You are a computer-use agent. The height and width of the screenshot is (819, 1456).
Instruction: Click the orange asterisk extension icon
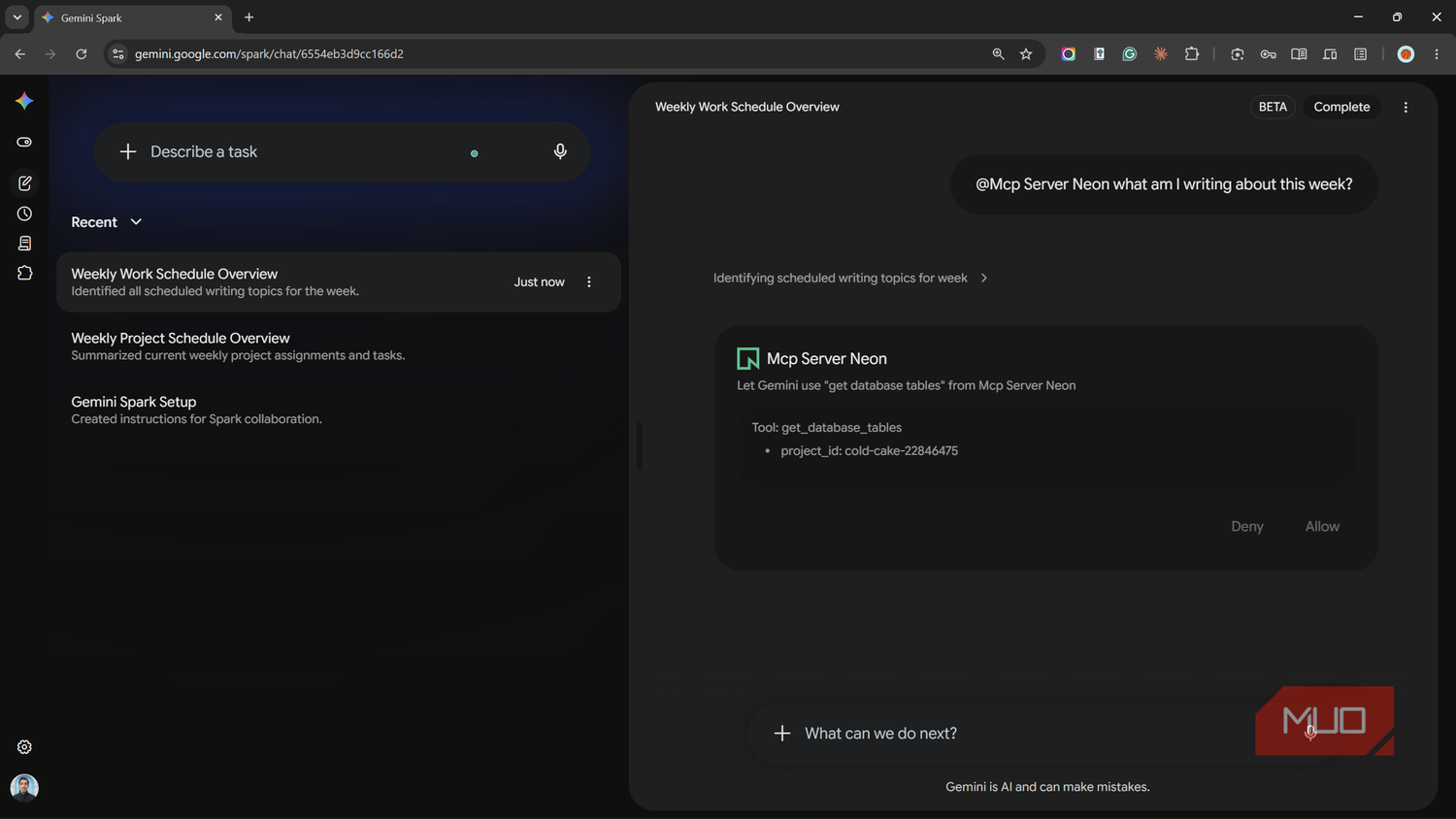tap(1161, 54)
